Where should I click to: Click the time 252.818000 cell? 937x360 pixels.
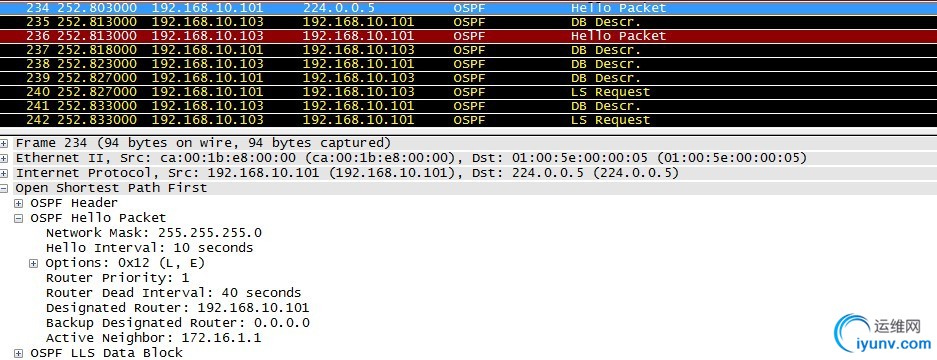(x=97, y=50)
